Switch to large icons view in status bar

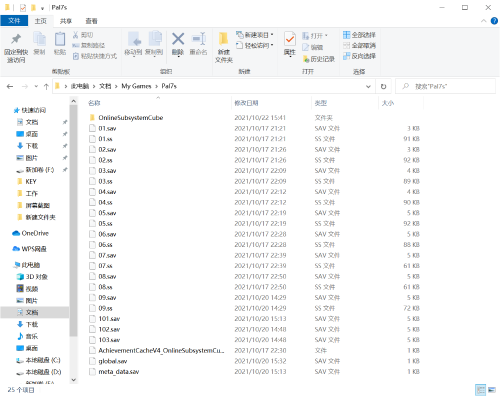point(492,389)
